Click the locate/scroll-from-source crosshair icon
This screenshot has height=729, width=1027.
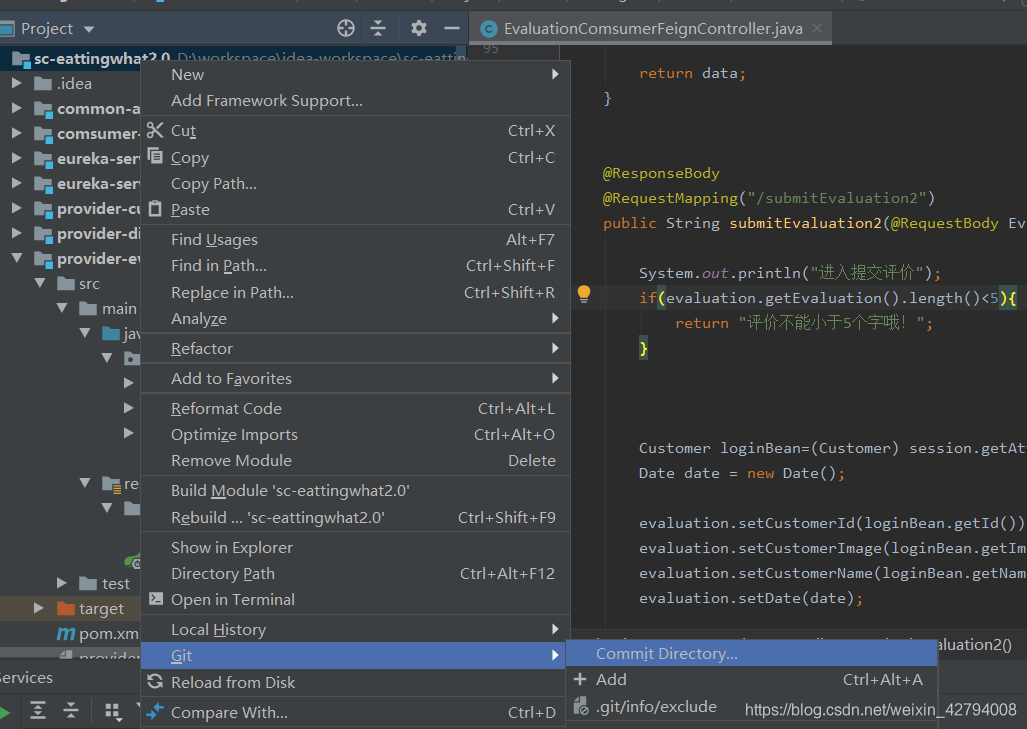click(346, 28)
